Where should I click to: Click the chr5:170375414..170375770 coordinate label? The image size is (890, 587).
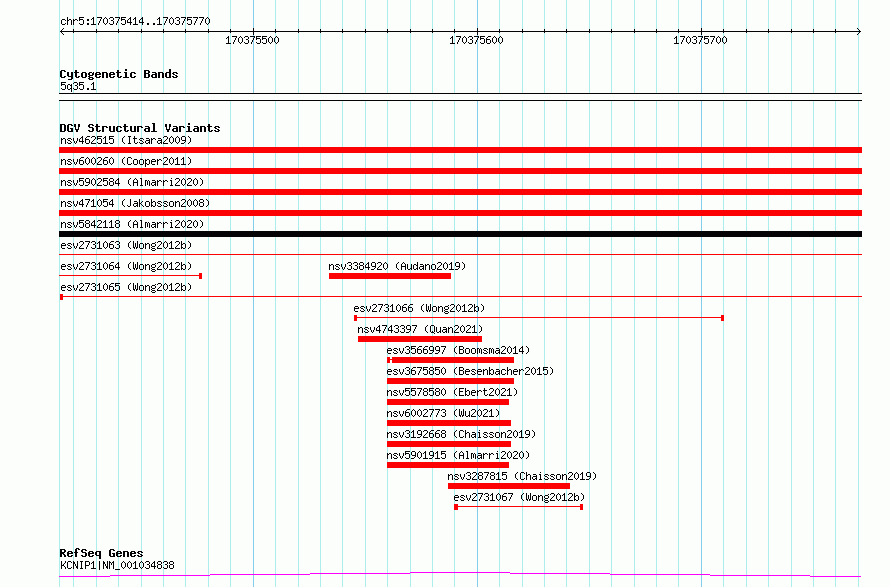135,21
